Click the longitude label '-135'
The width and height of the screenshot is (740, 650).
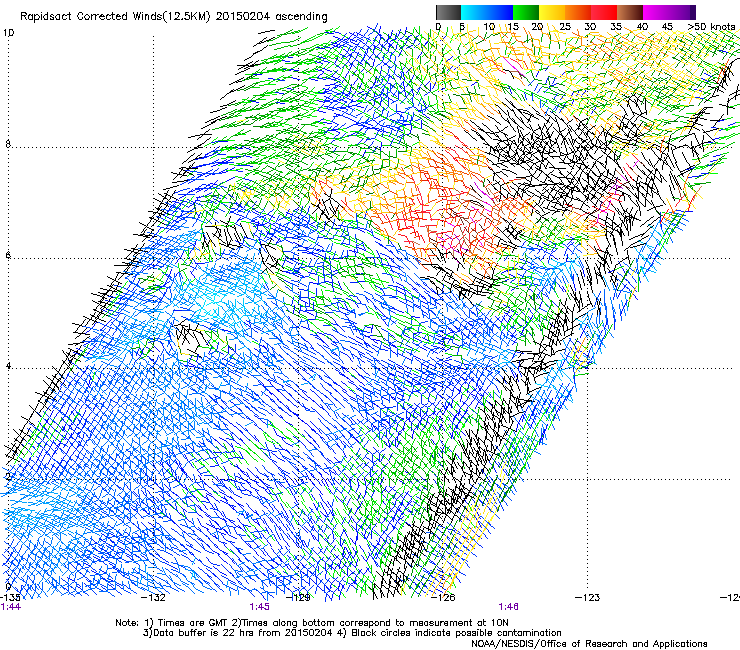[x=10, y=598]
